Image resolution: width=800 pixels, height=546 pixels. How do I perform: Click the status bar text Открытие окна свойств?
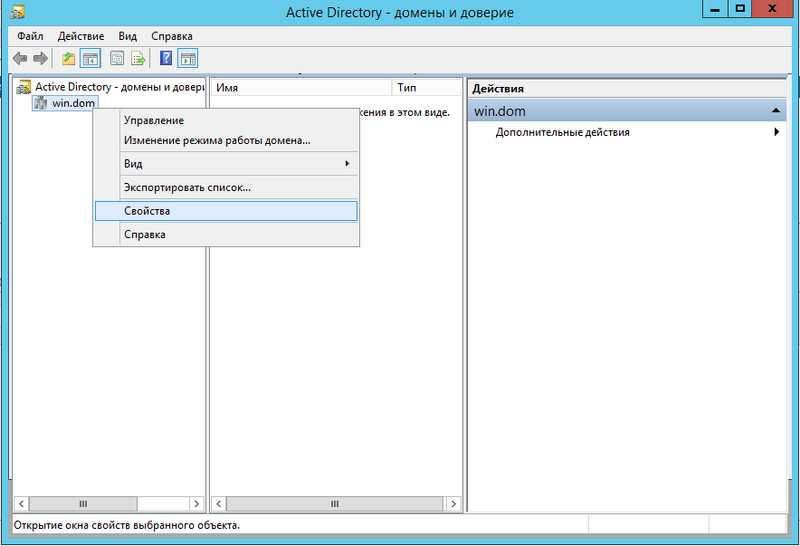pos(127,525)
